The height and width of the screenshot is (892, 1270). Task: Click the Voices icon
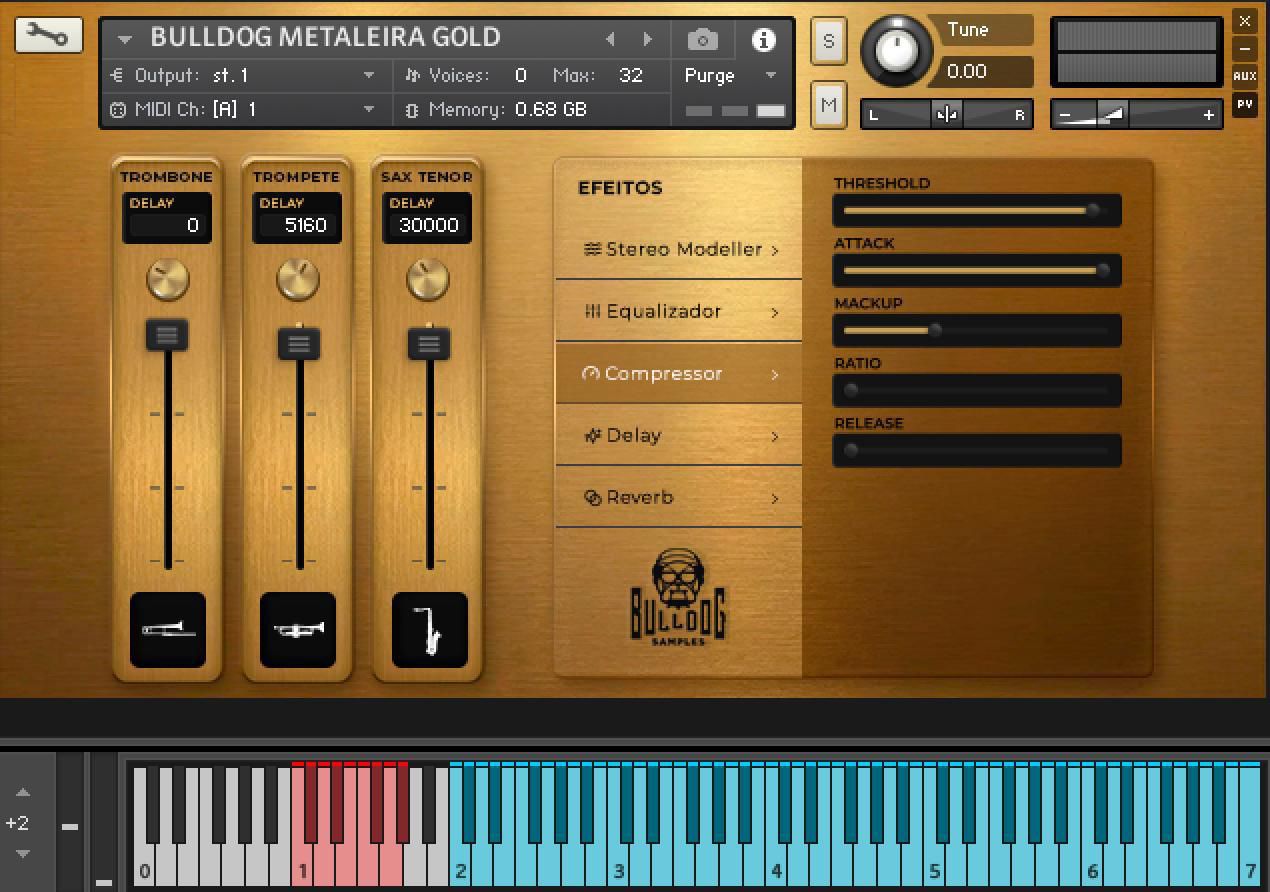pyautogui.click(x=413, y=75)
